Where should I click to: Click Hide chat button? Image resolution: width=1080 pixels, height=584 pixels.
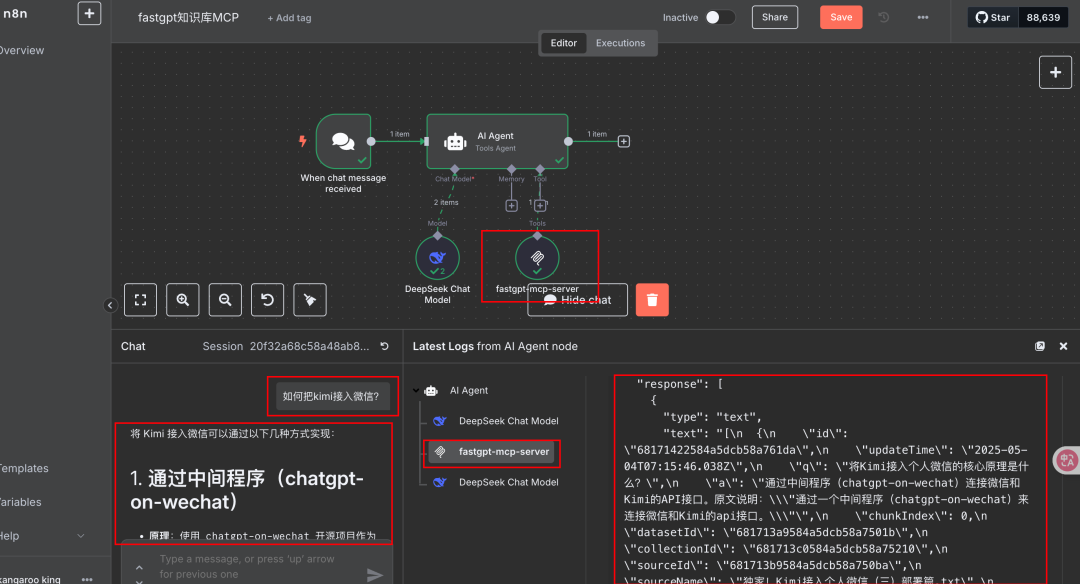point(577,300)
